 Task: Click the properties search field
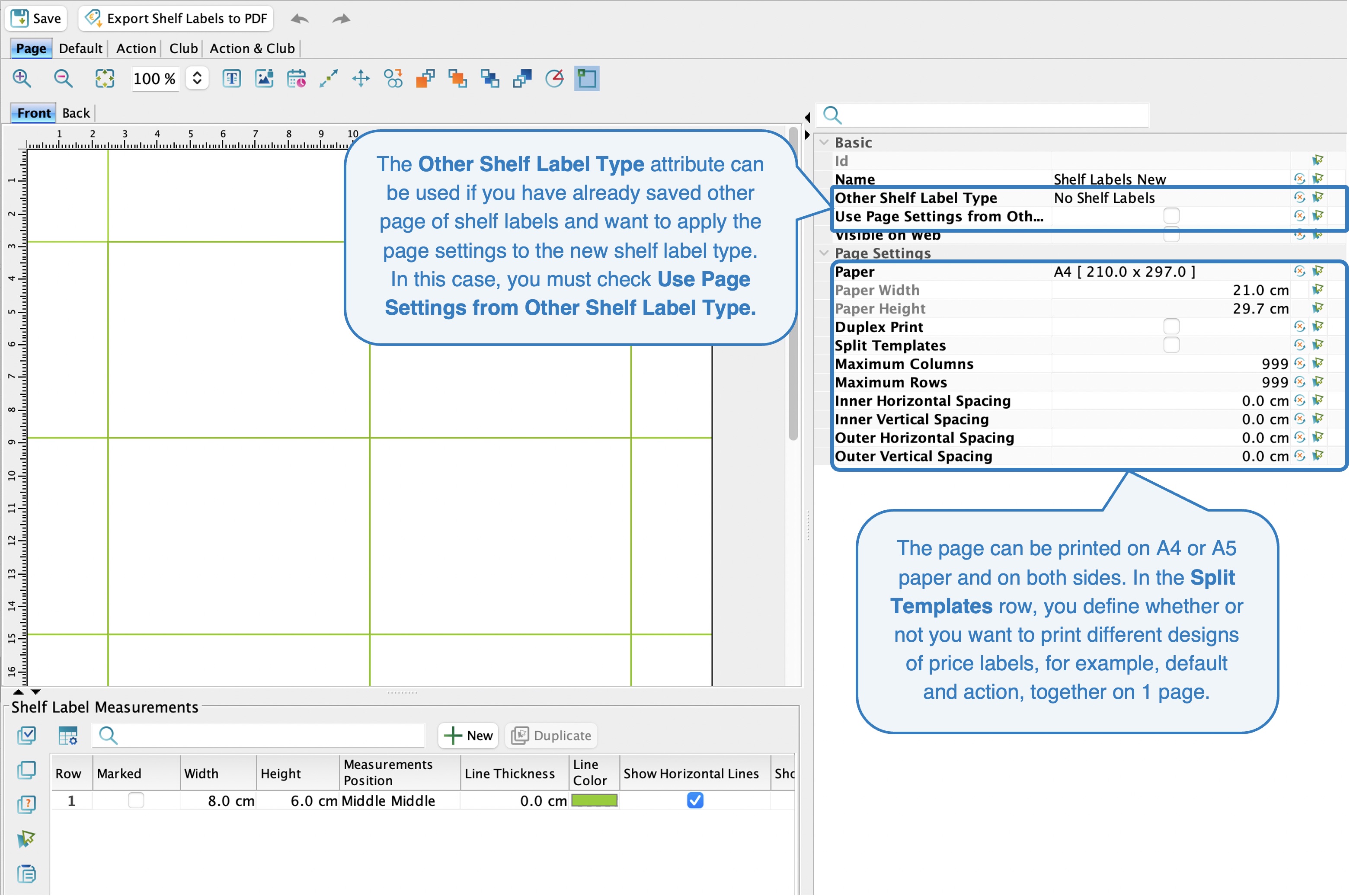(983, 115)
